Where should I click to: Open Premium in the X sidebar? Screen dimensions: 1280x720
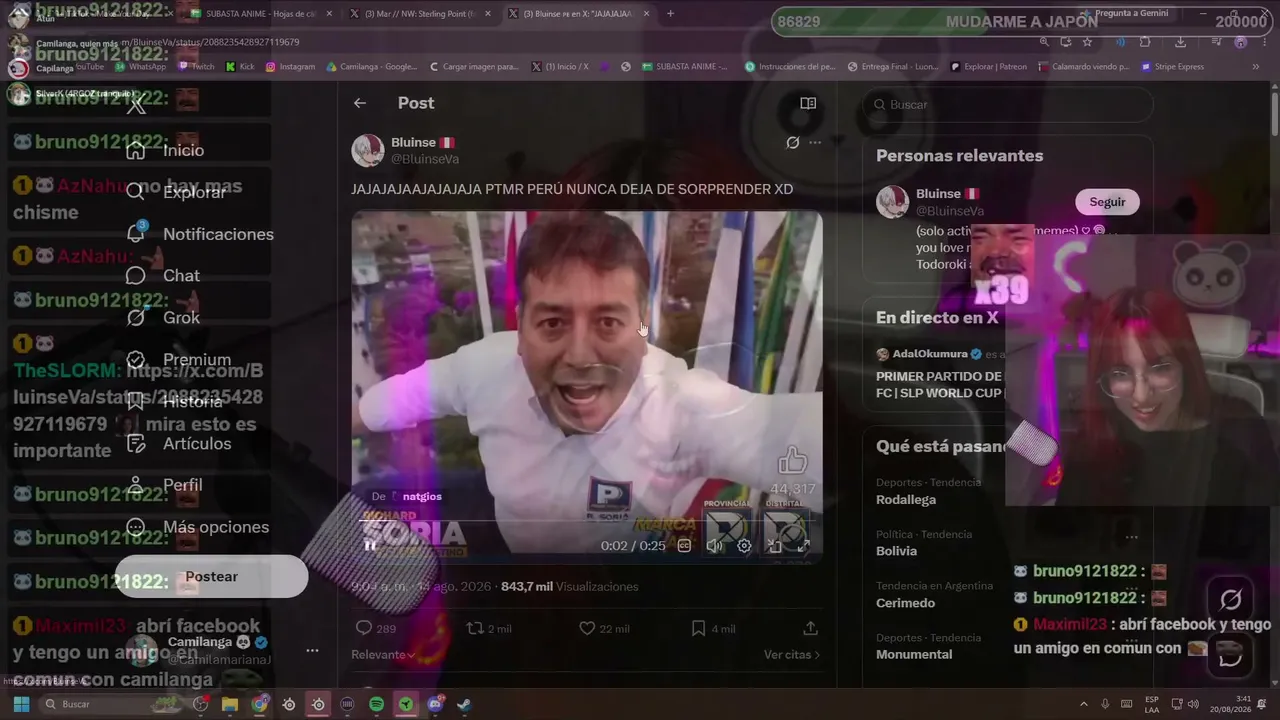179,360
